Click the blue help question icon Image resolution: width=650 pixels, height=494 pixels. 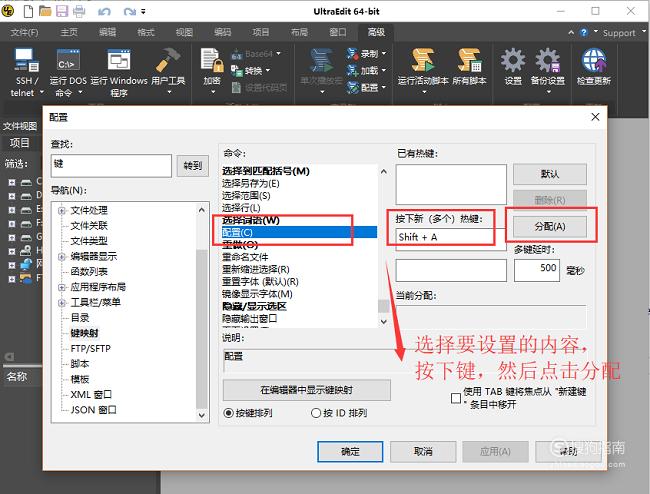tap(584, 32)
